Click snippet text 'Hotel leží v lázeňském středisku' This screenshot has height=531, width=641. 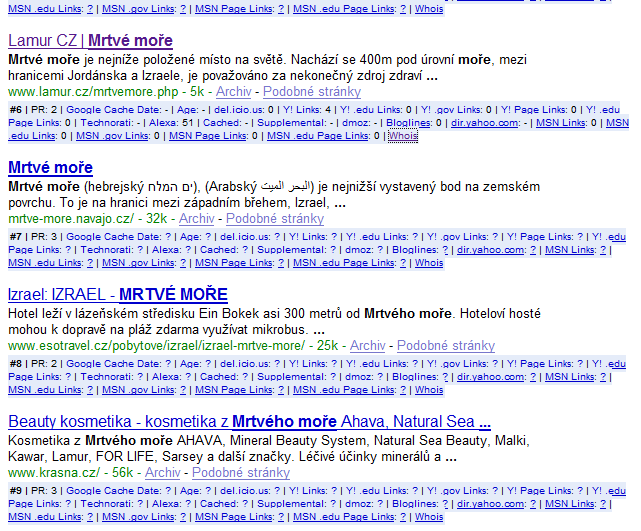(x=101, y=314)
